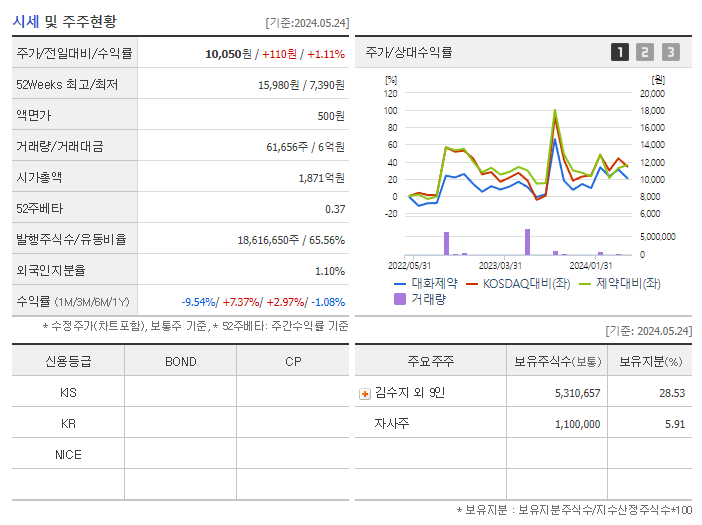Click the 주가/전일대비/수익률 label
Image resolution: width=702 pixels, height=525 pixels.
point(74,53)
